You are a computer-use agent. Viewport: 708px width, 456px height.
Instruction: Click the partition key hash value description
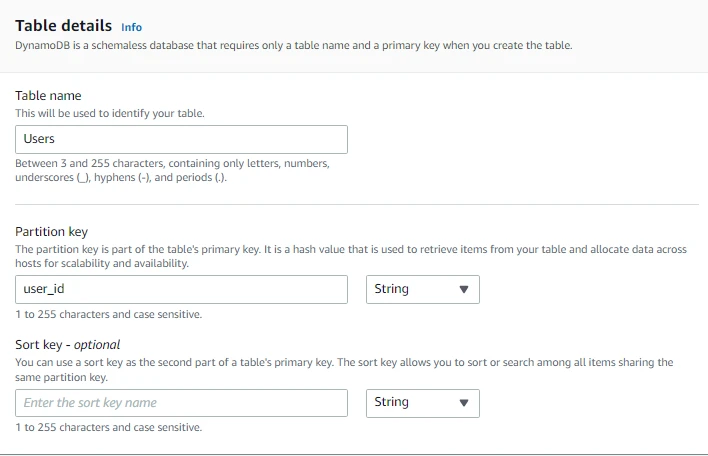[x=350, y=256]
